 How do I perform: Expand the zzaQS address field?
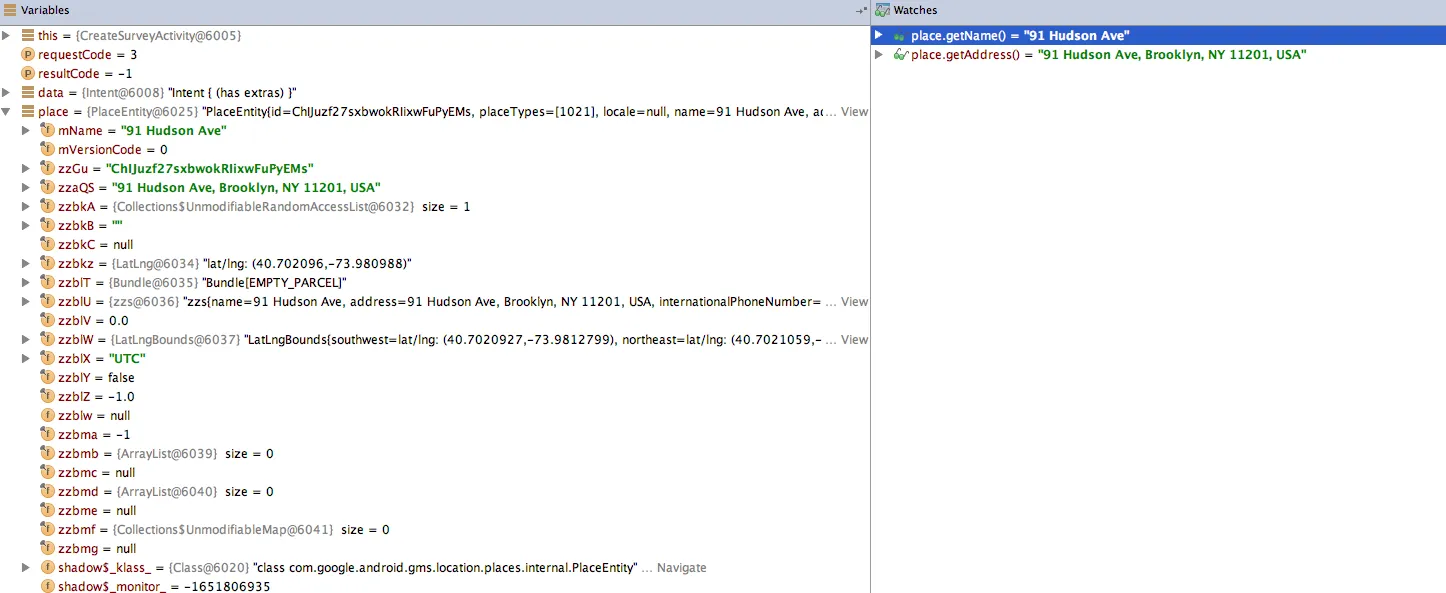(26, 187)
